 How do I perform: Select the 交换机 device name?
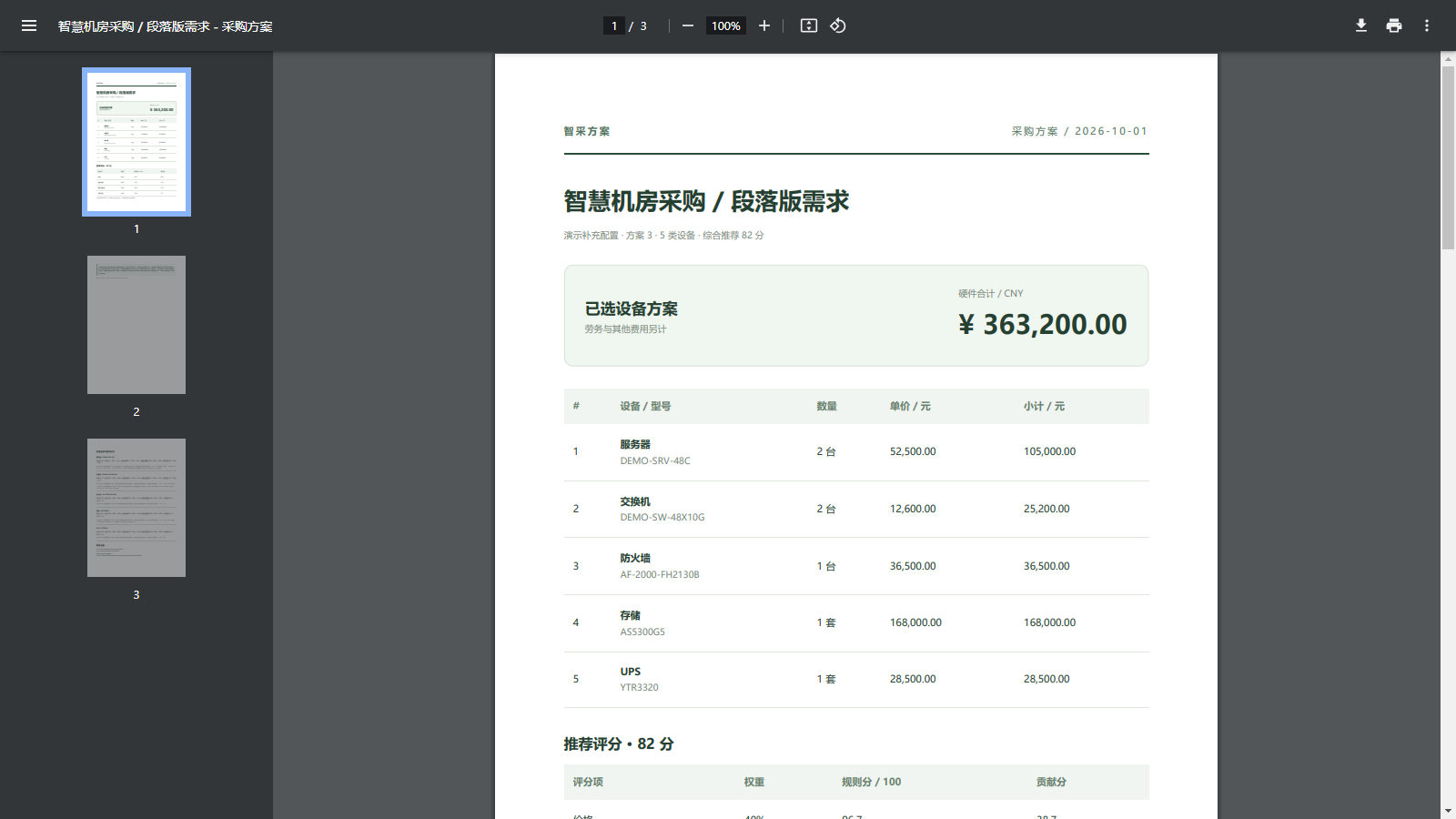[635, 501]
